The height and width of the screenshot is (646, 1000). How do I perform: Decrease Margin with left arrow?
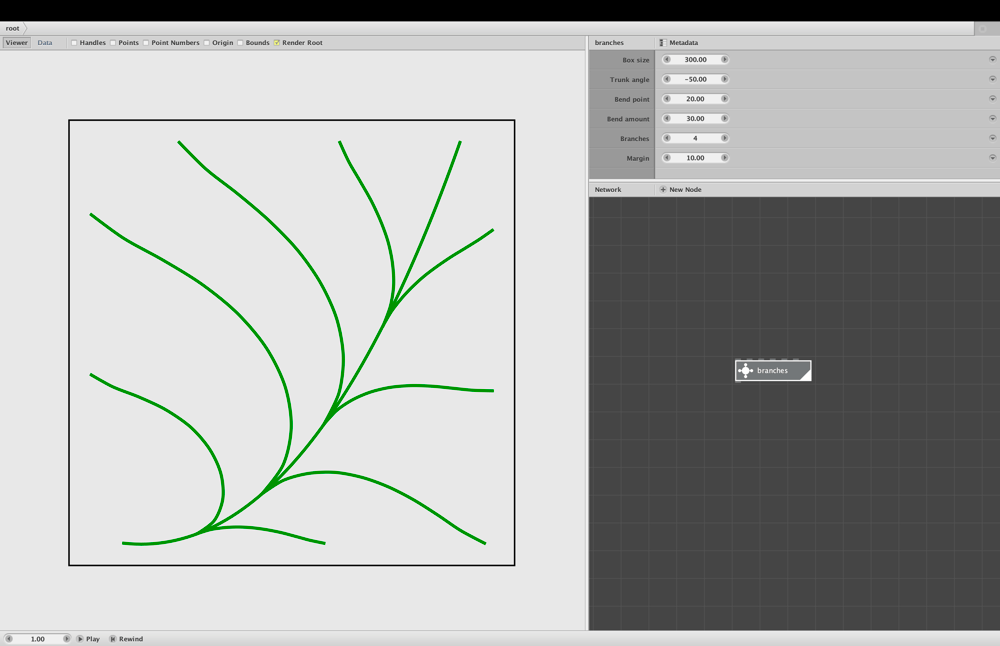(x=667, y=158)
